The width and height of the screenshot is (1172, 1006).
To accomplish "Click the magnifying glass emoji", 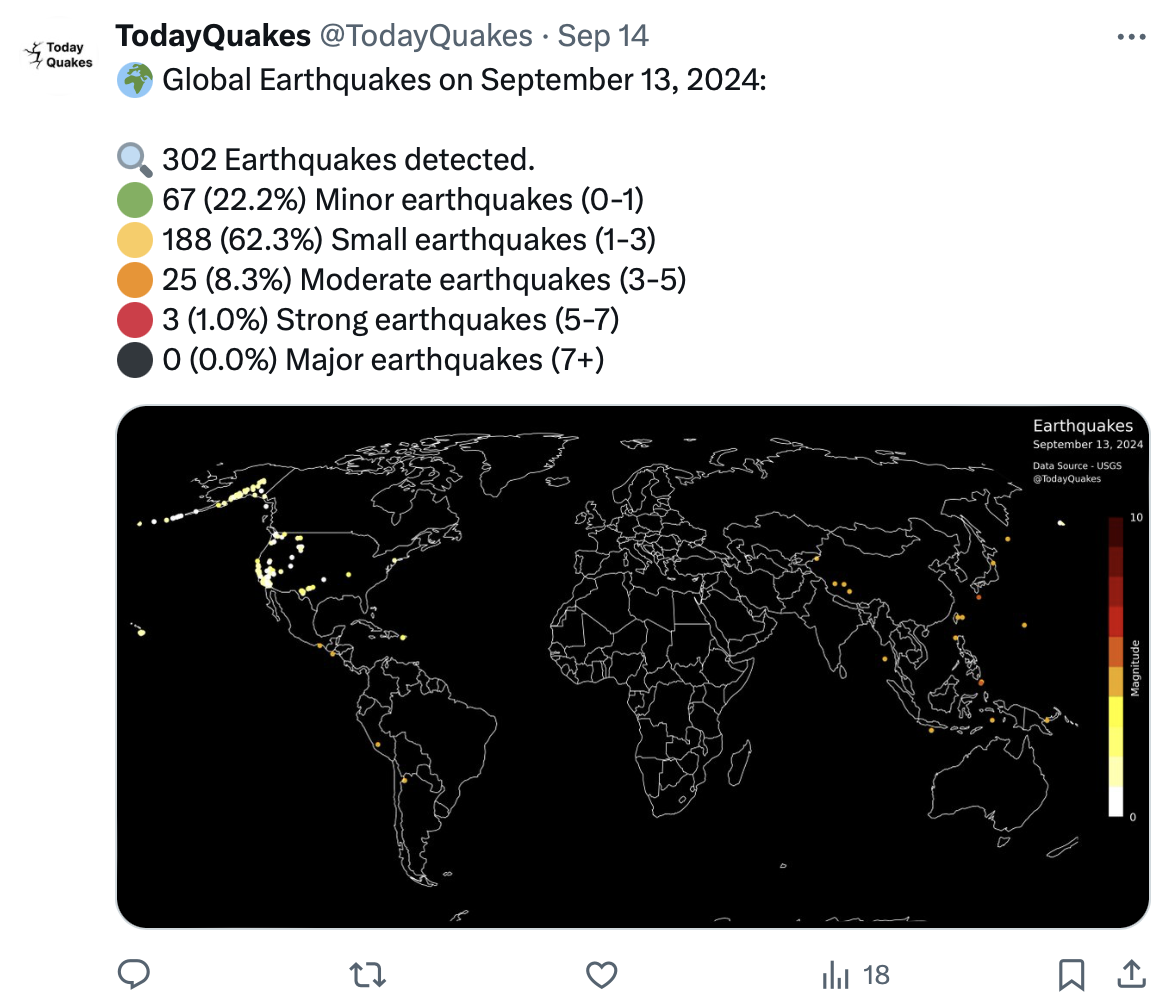I will 135,159.
